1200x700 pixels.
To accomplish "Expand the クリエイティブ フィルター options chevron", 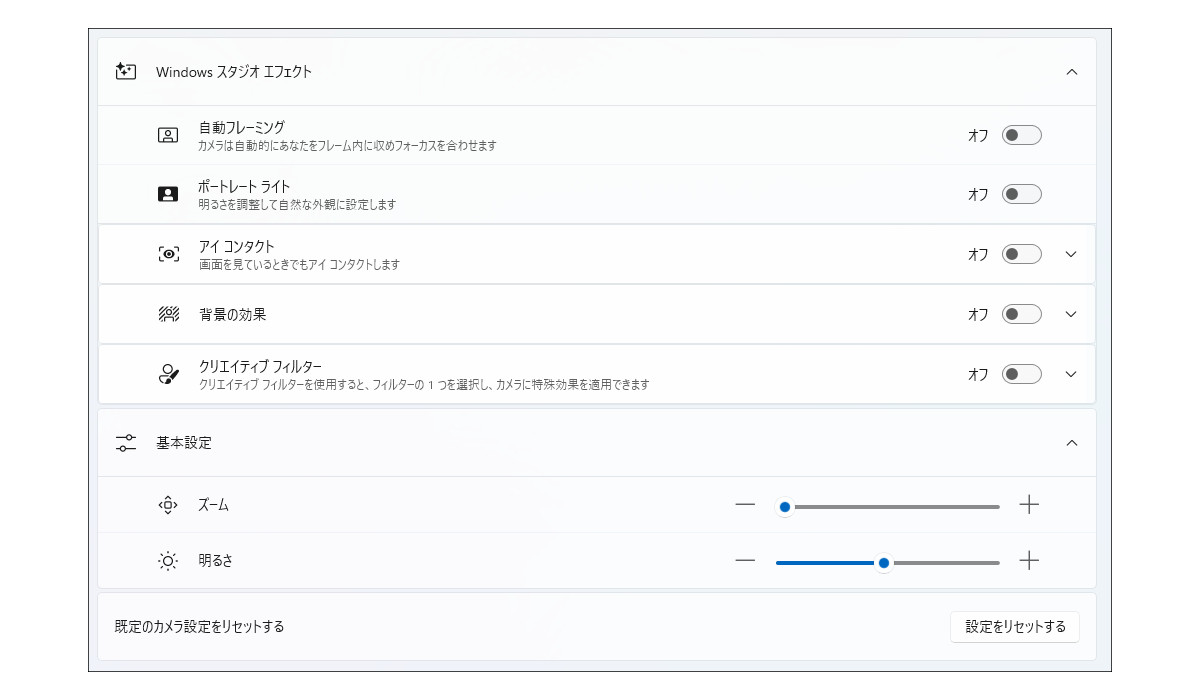I will click(1070, 373).
